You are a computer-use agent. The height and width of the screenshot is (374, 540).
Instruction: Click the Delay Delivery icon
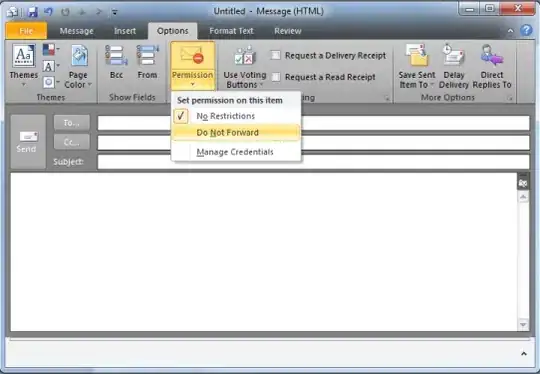point(454,66)
